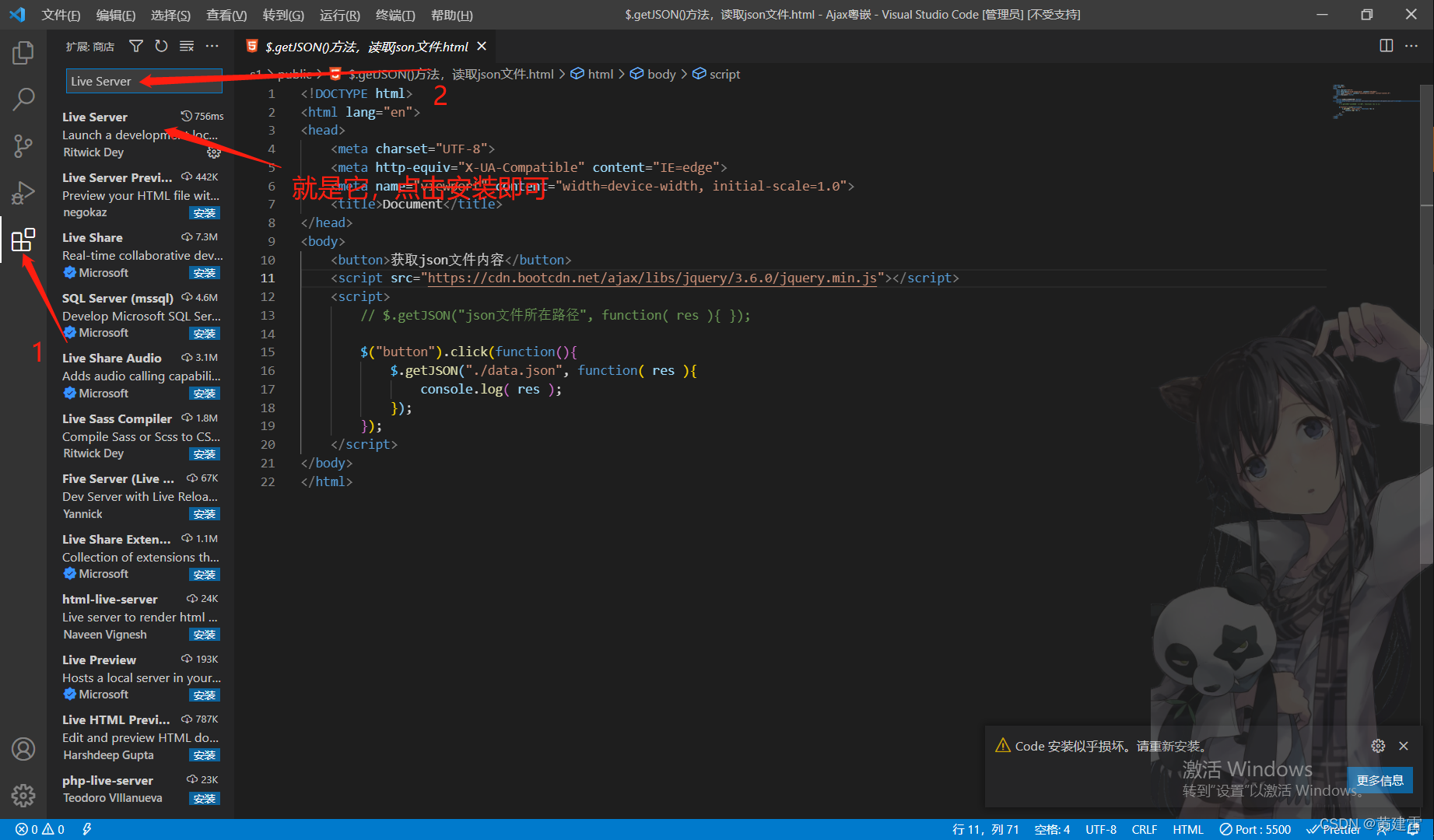This screenshot has width=1434, height=840.
Task: Open the VS Code logo application menu
Action: (17, 15)
